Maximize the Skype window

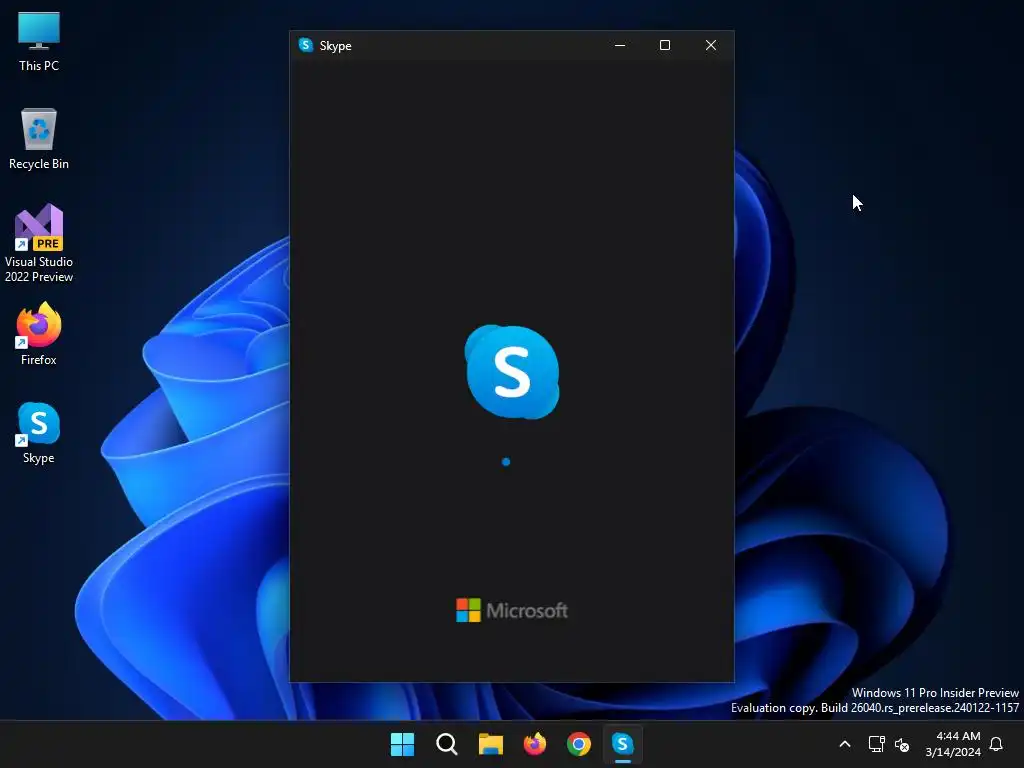[665, 45]
